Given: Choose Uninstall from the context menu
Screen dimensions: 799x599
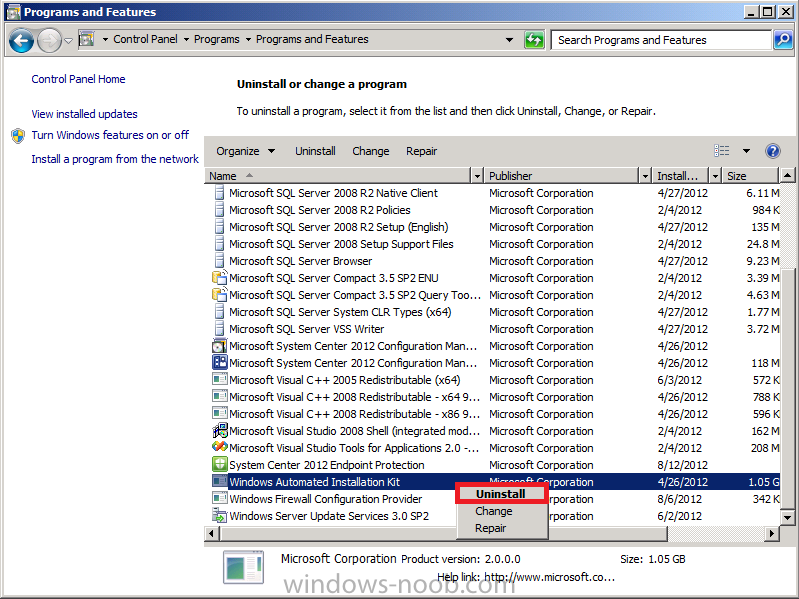Looking at the screenshot, I should pos(501,494).
